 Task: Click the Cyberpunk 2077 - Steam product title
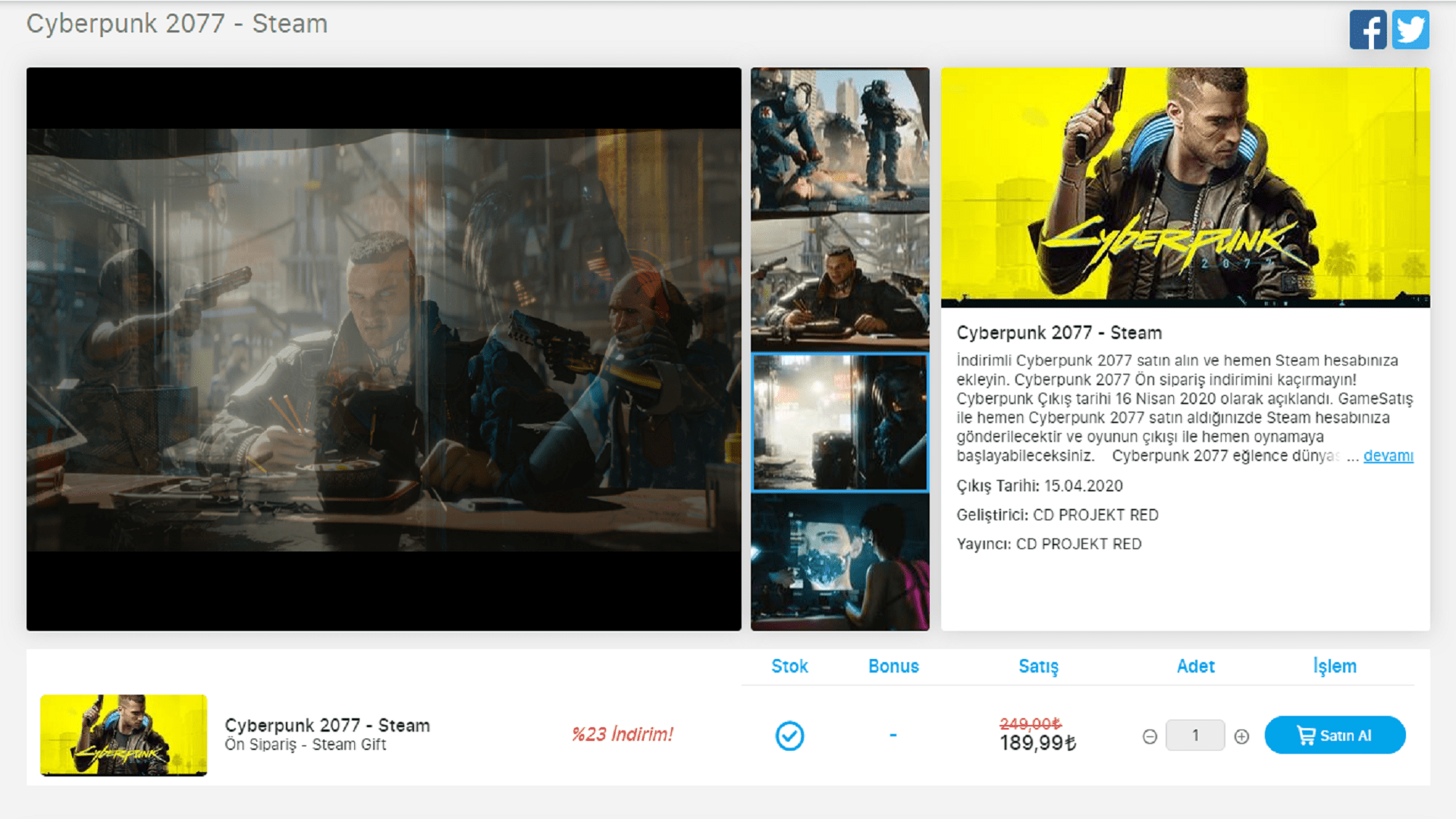(x=327, y=725)
